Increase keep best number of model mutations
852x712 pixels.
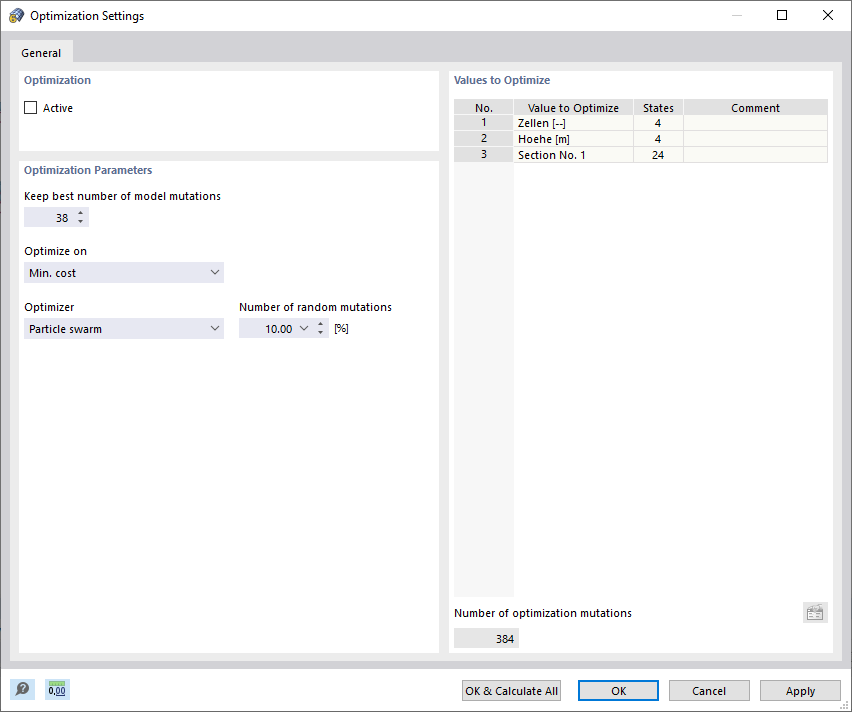pos(80,212)
